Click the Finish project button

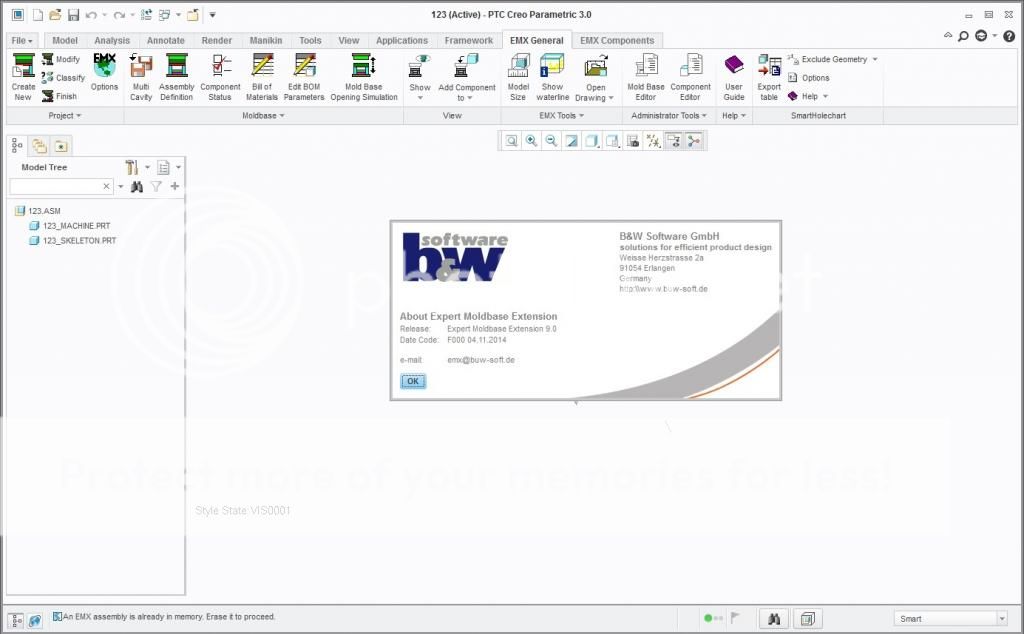(59, 97)
